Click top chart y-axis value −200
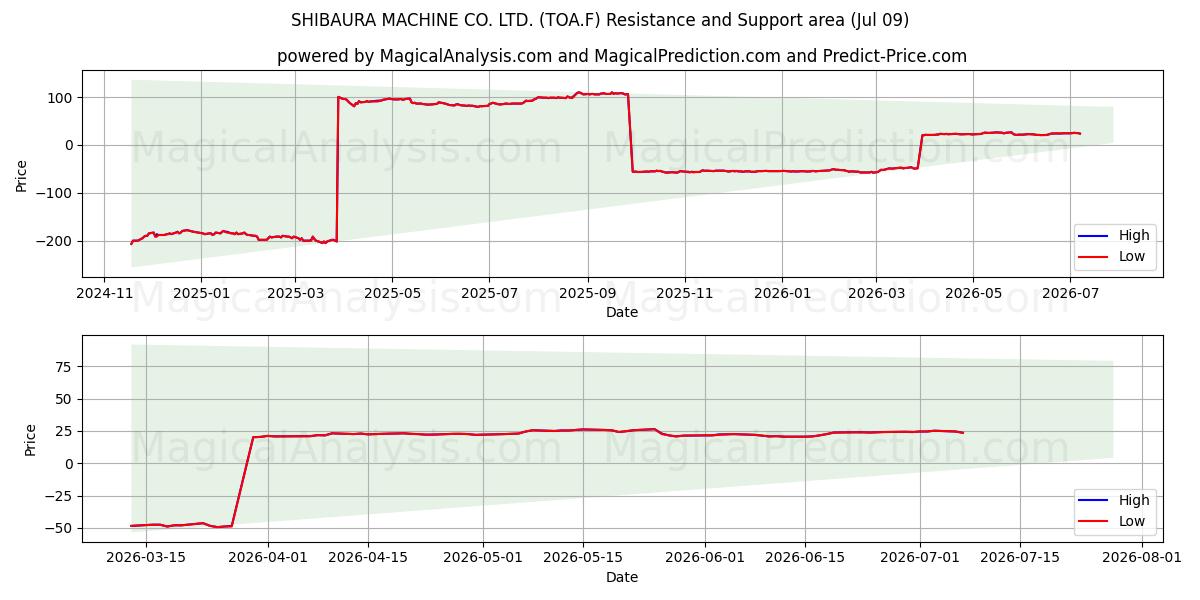Image resolution: width=1200 pixels, height=600 pixels. point(56,242)
